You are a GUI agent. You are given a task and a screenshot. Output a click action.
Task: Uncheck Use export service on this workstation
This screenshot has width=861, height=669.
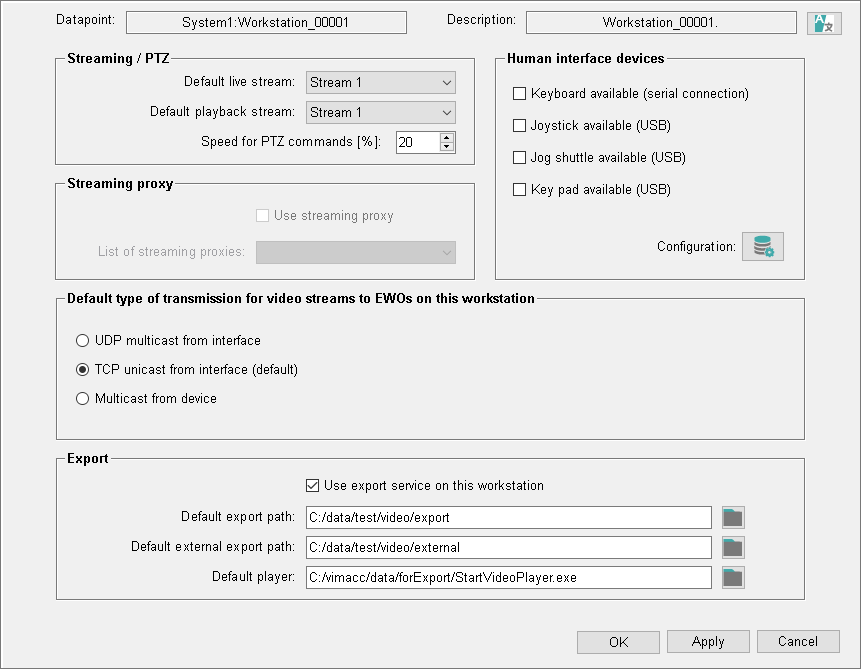(x=313, y=486)
